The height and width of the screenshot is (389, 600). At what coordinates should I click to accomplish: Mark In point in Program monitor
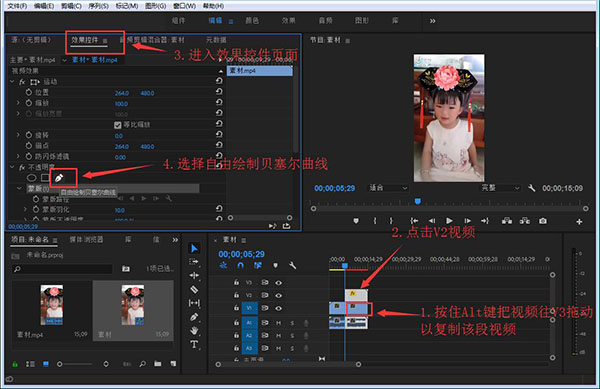tap(375, 221)
